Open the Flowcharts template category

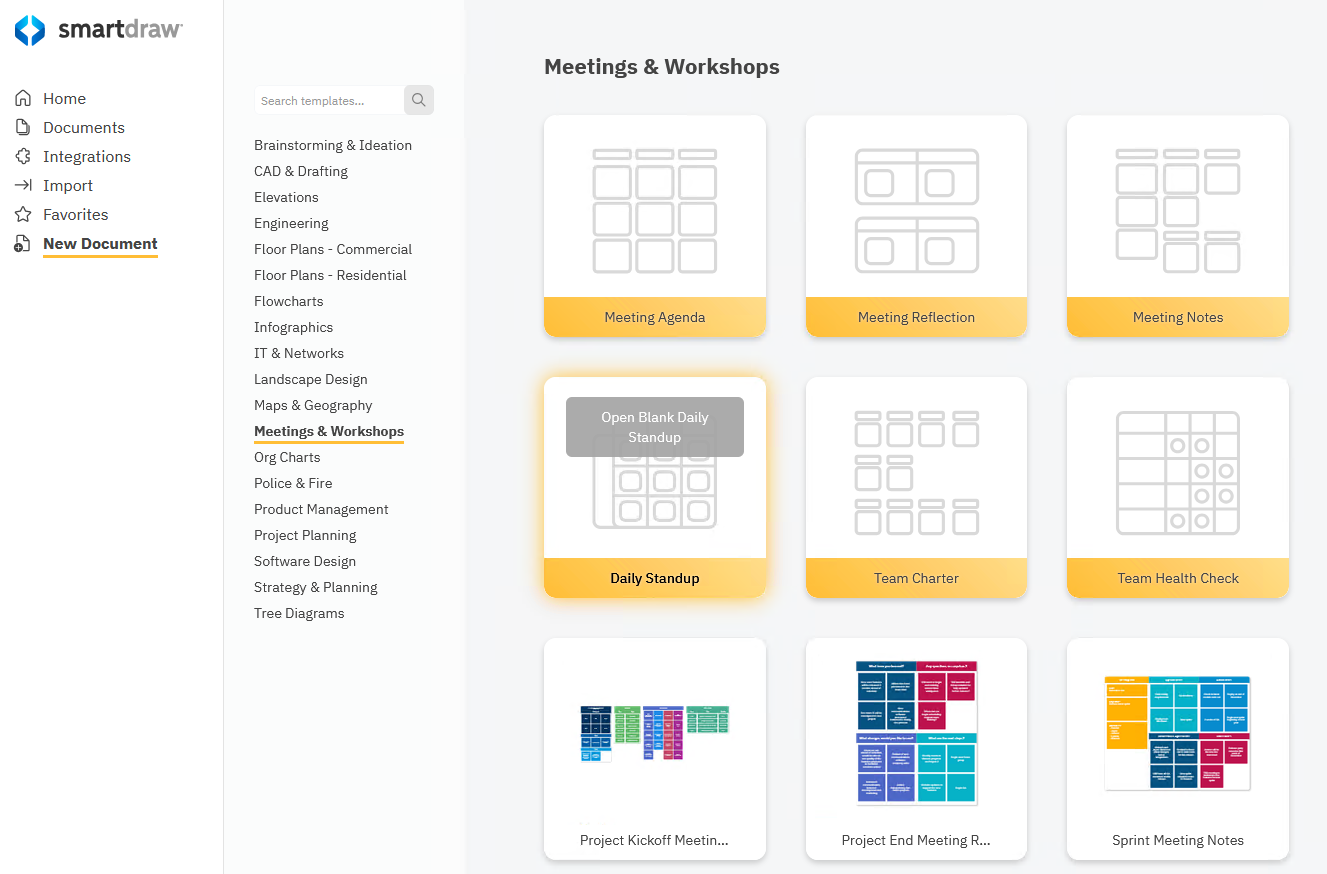click(x=288, y=301)
